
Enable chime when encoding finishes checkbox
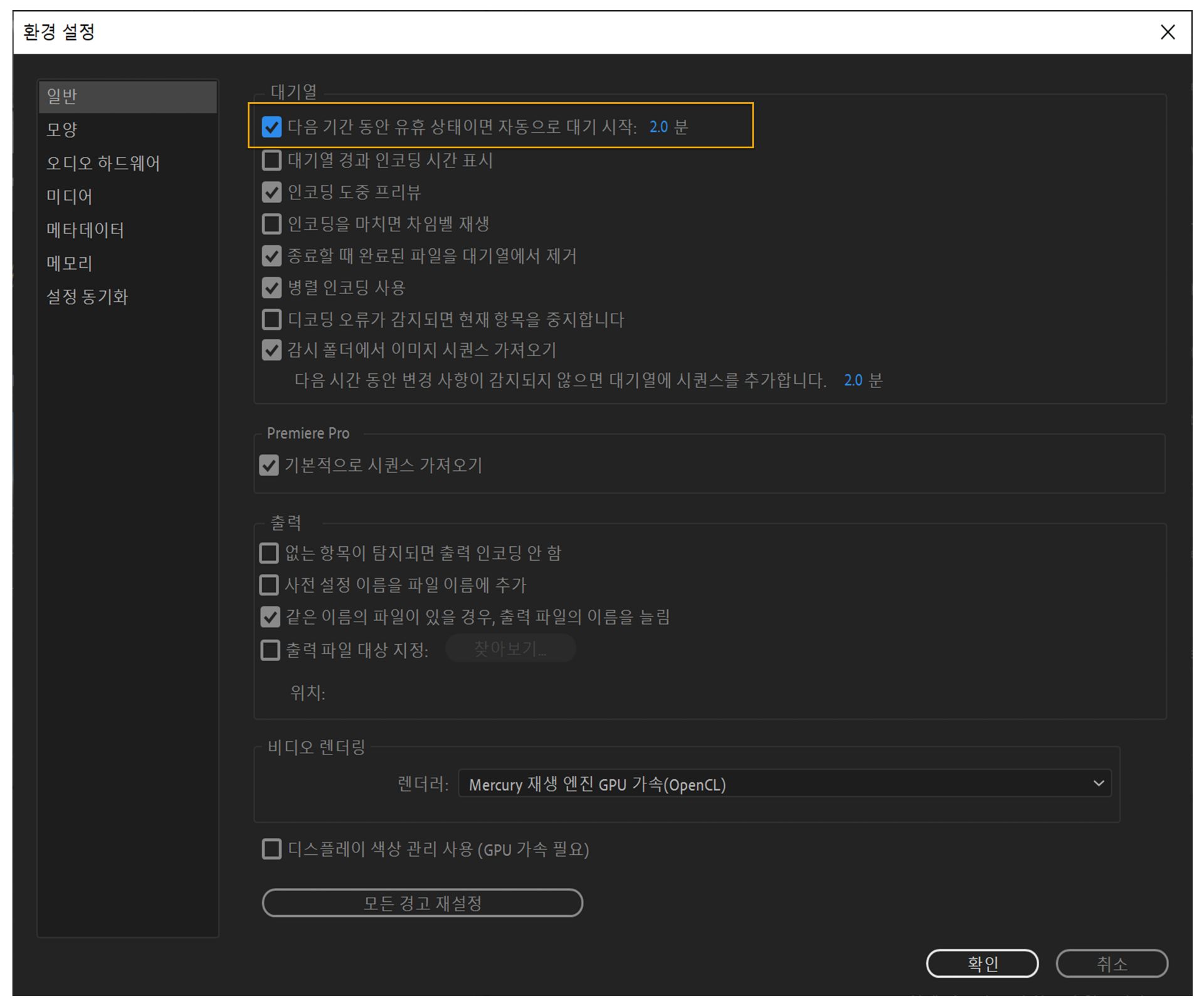[272, 224]
